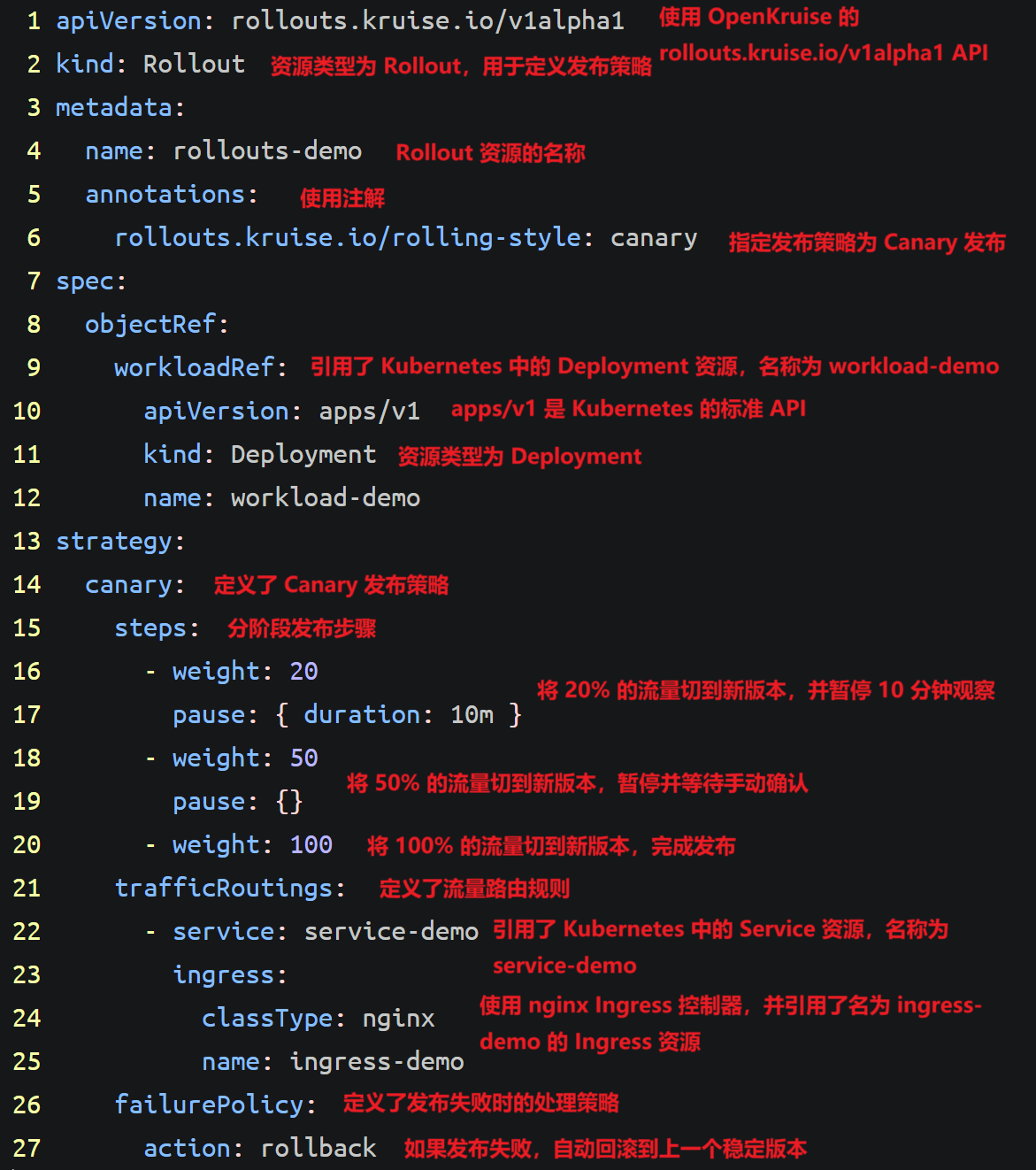1036x1170 pixels.
Task: Click the apps/v1 value
Action: coord(369,412)
